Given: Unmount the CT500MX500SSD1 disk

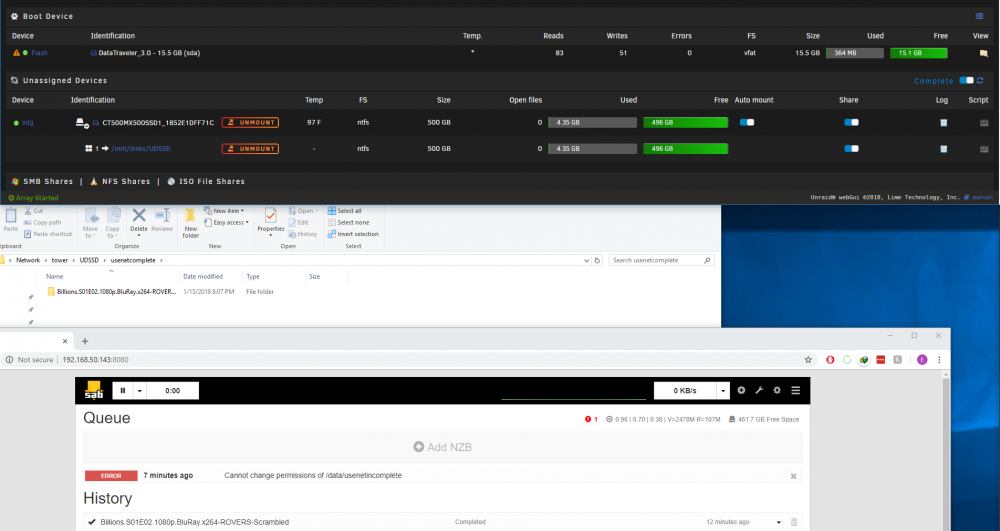Looking at the screenshot, I should coord(250,122).
